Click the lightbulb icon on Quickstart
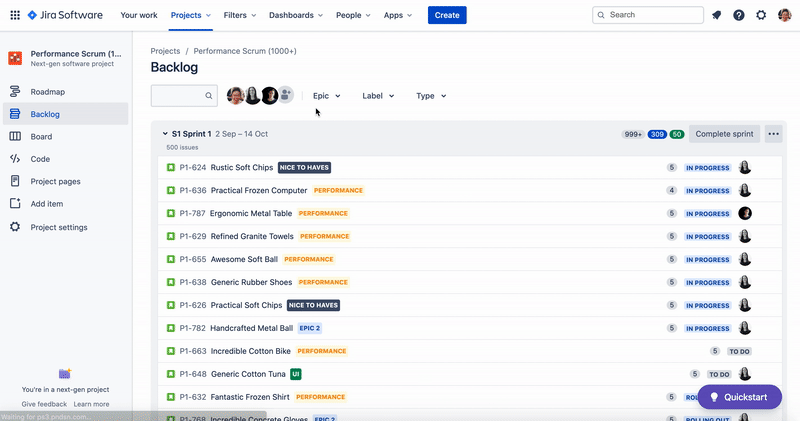The width and height of the screenshot is (800, 421). pos(714,397)
